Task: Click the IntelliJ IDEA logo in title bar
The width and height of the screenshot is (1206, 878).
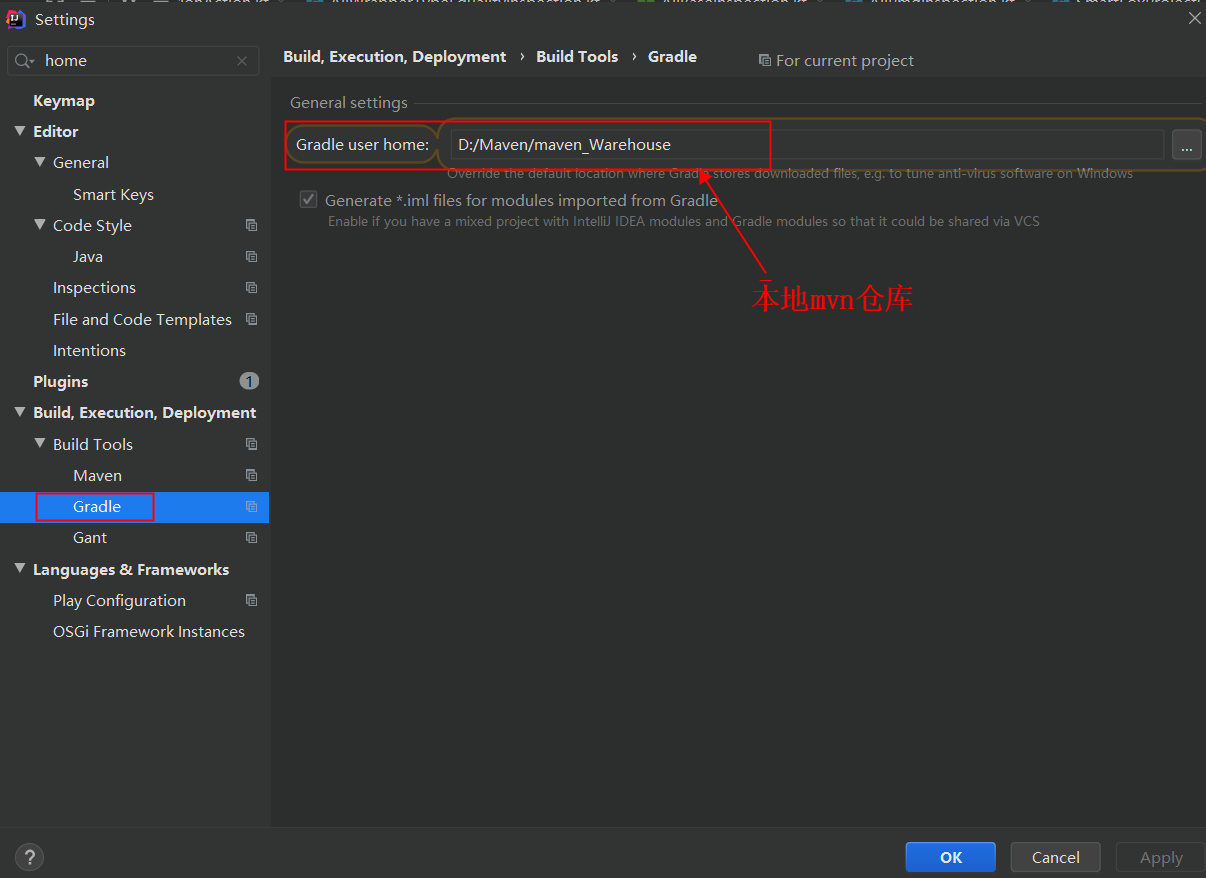Action: point(16,19)
